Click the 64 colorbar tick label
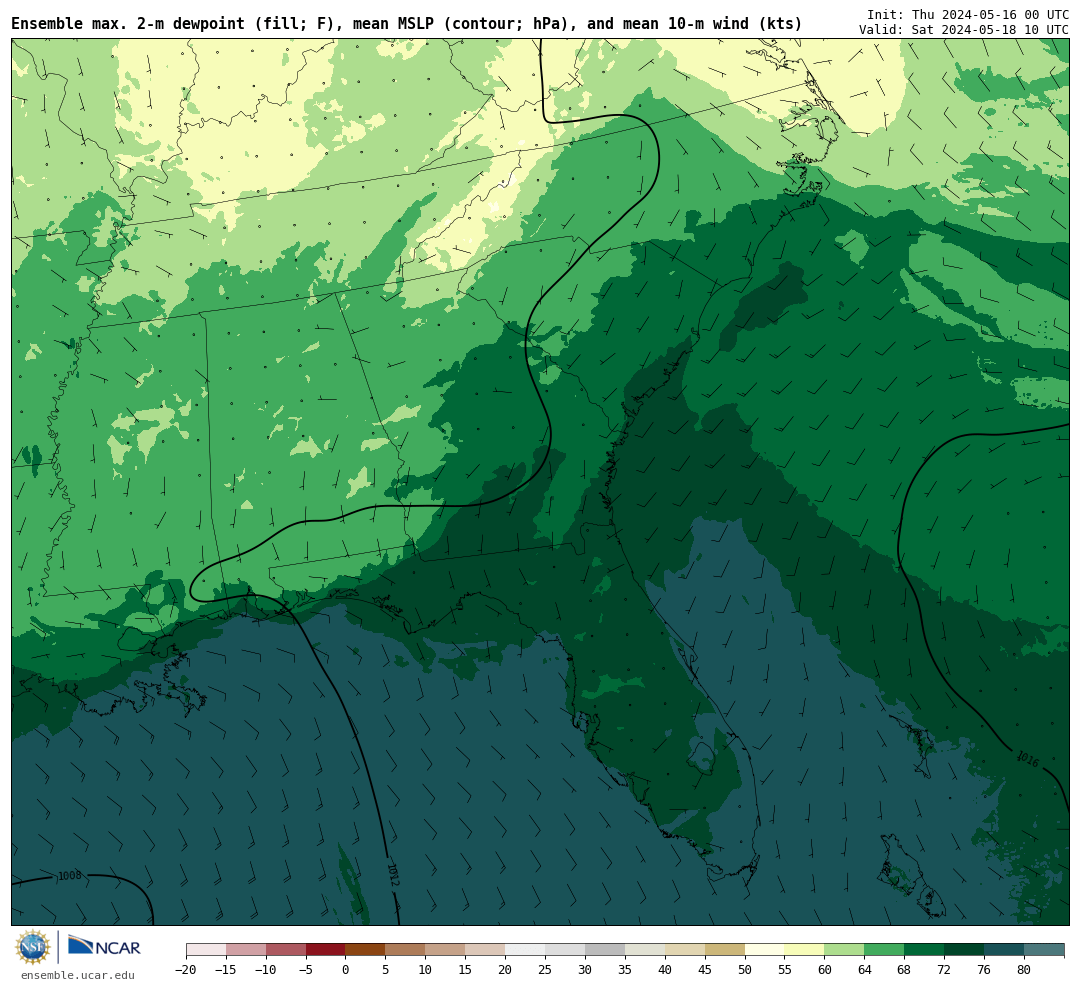 [x=865, y=969]
